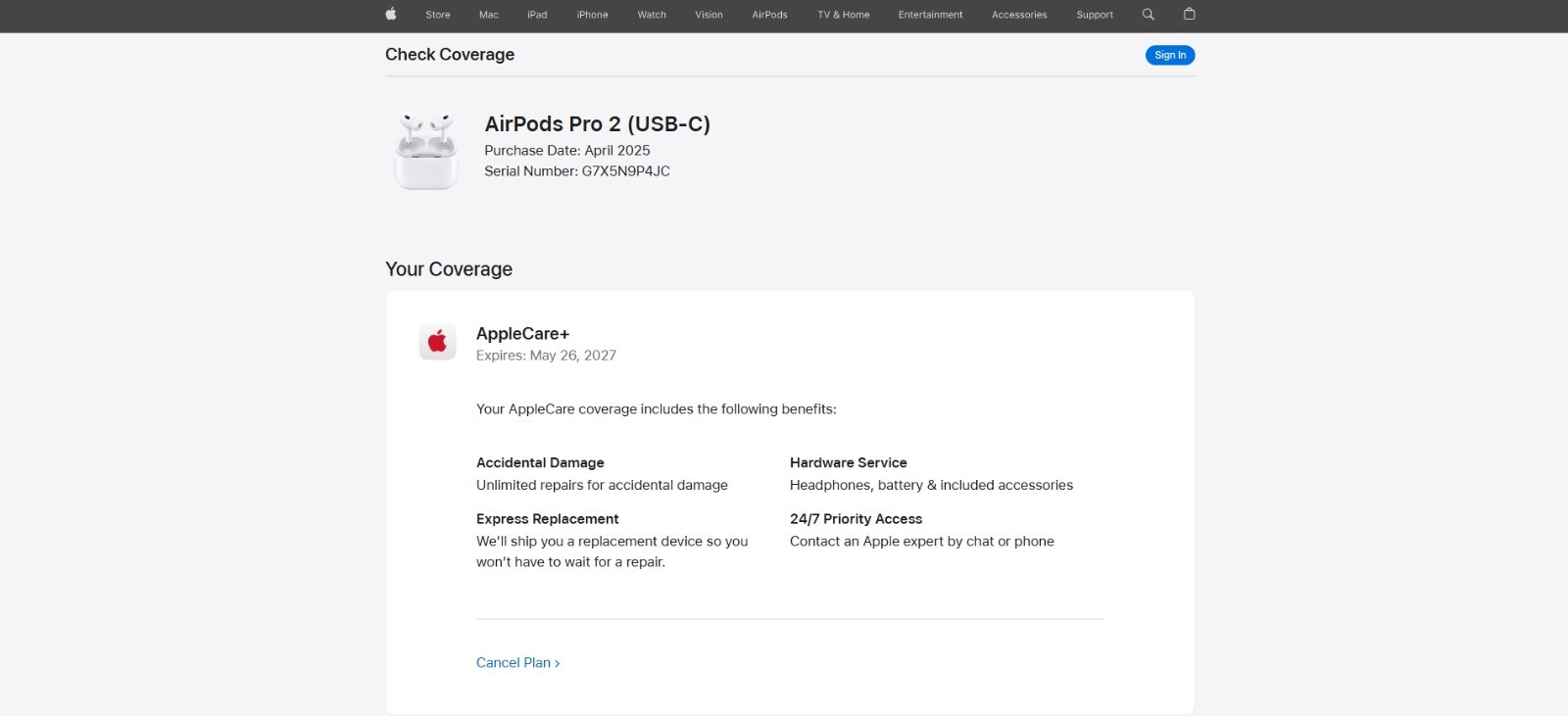Open the search magnifier icon

(1149, 14)
